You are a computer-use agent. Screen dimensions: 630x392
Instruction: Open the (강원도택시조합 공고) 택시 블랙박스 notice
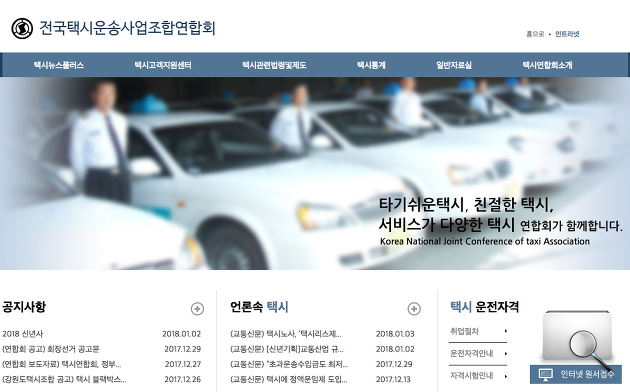point(64,379)
